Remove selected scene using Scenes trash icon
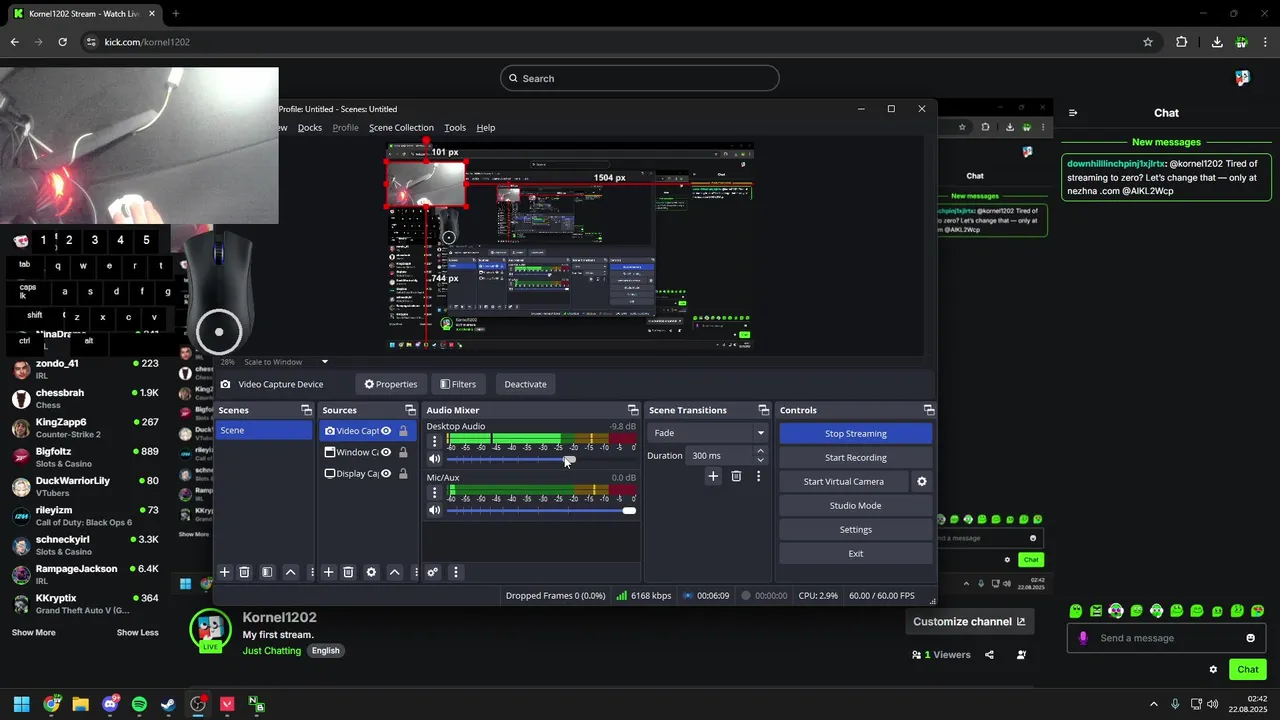 tap(244, 572)
